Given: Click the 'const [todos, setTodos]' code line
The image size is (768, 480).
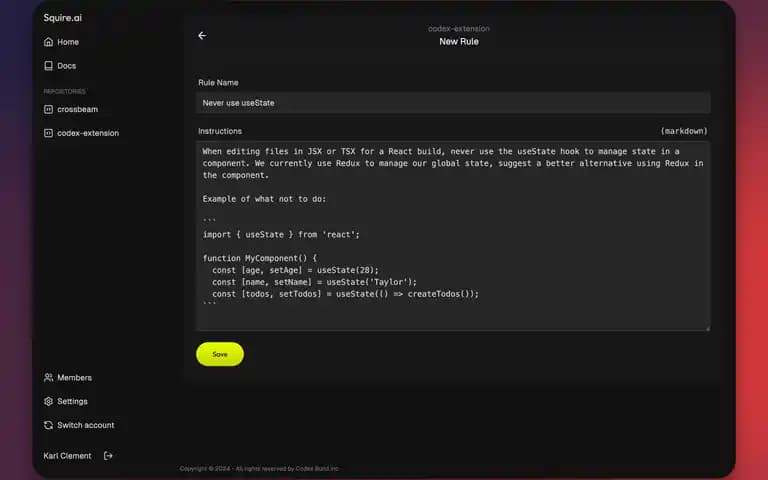Looking at the screenshot, I should (345, 294).
